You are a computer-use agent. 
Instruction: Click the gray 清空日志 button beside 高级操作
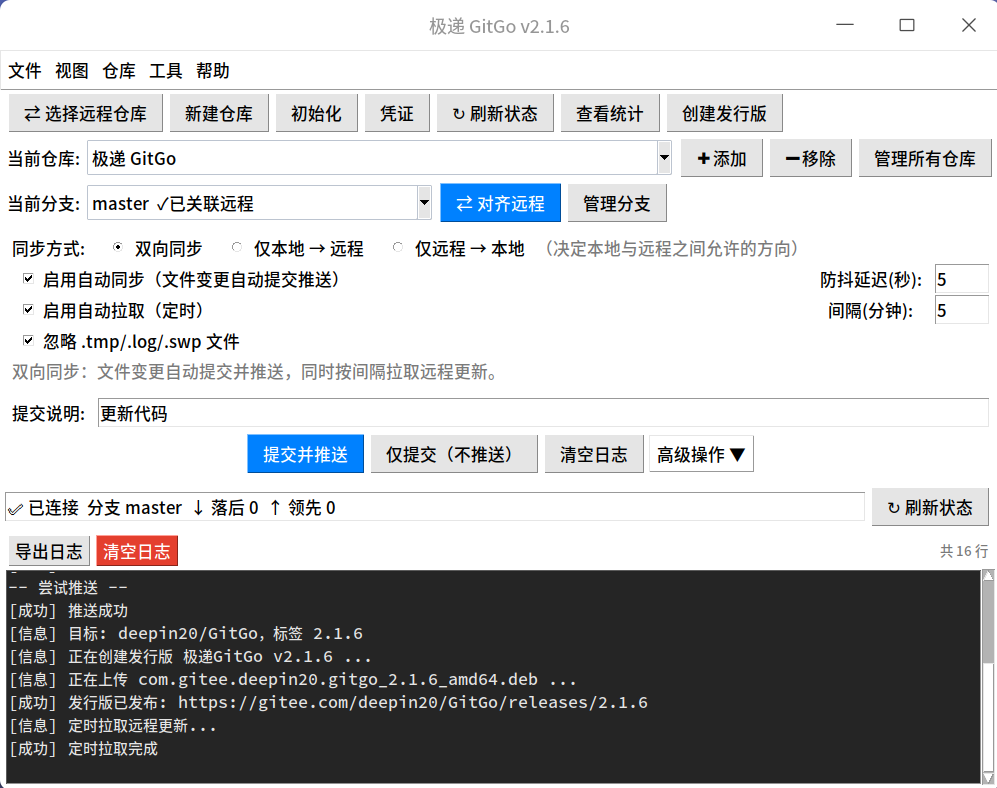[594, 454]
